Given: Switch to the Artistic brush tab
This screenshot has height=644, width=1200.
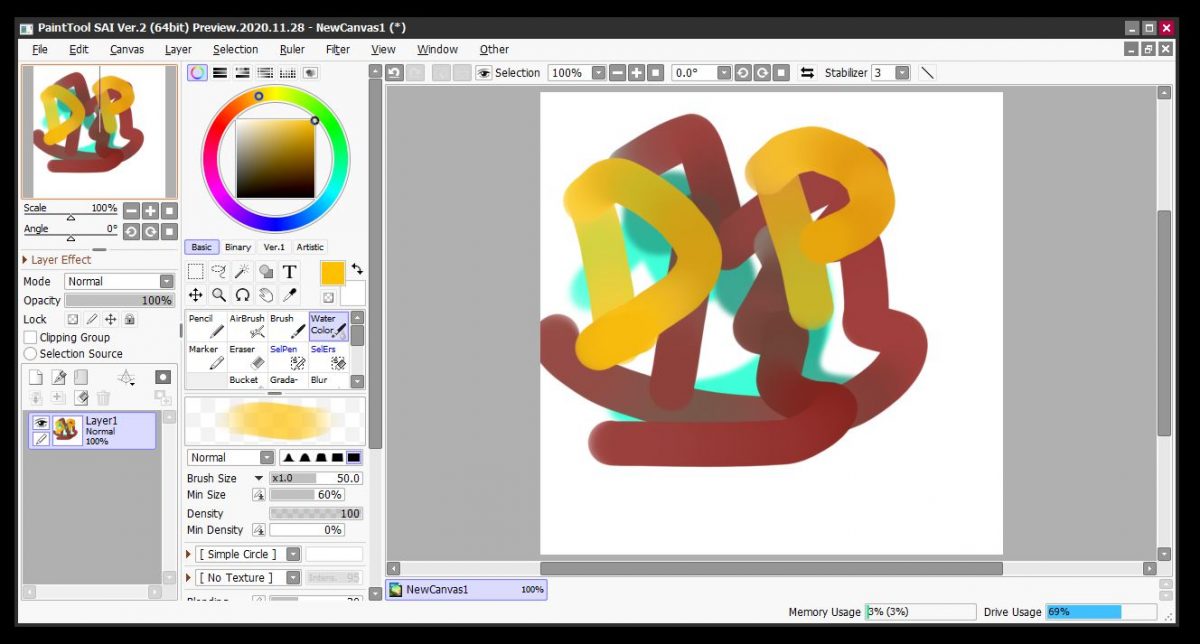Looking at the screenshot, I should [310, 247].
